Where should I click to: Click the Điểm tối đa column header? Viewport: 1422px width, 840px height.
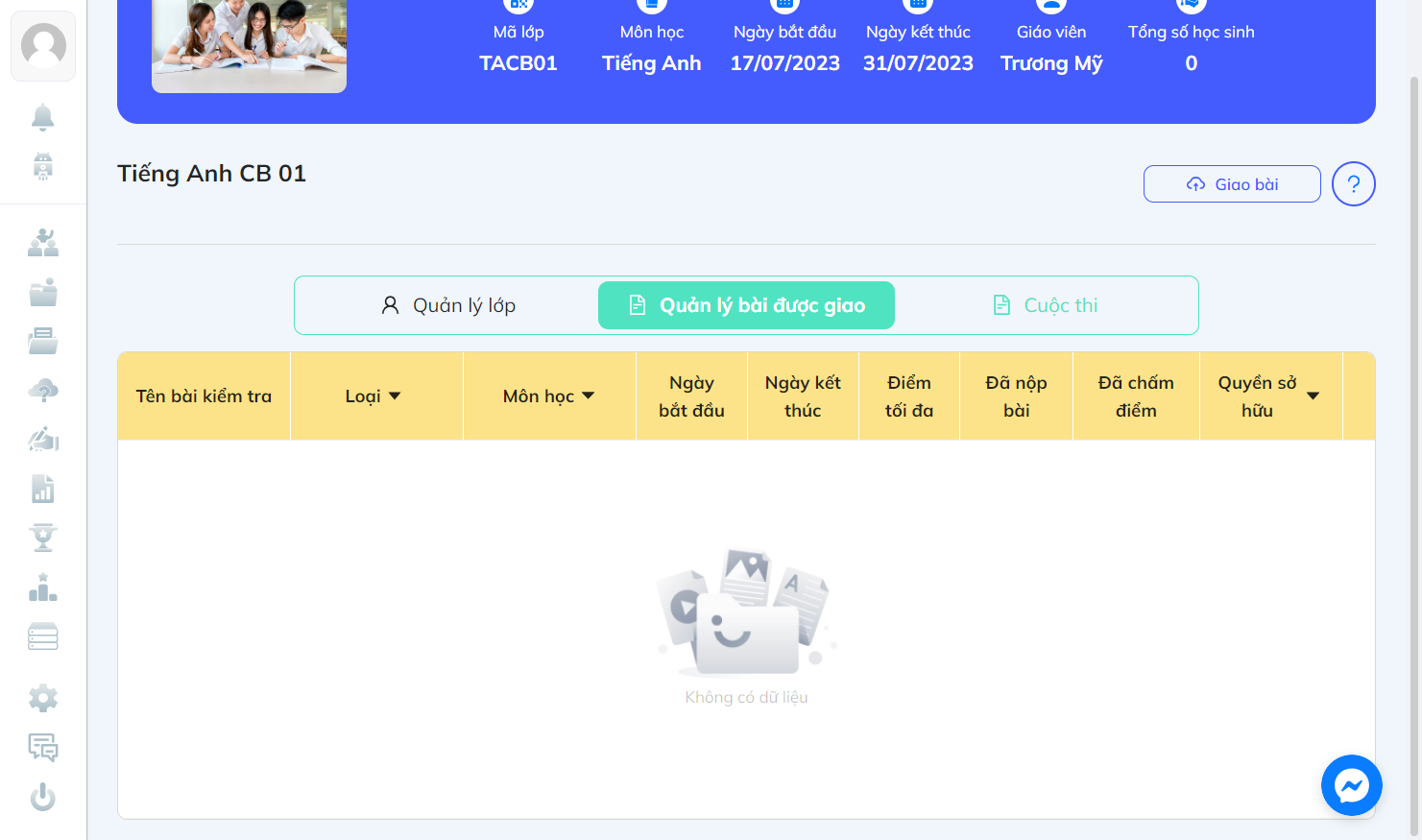click(x=909, y=396)
